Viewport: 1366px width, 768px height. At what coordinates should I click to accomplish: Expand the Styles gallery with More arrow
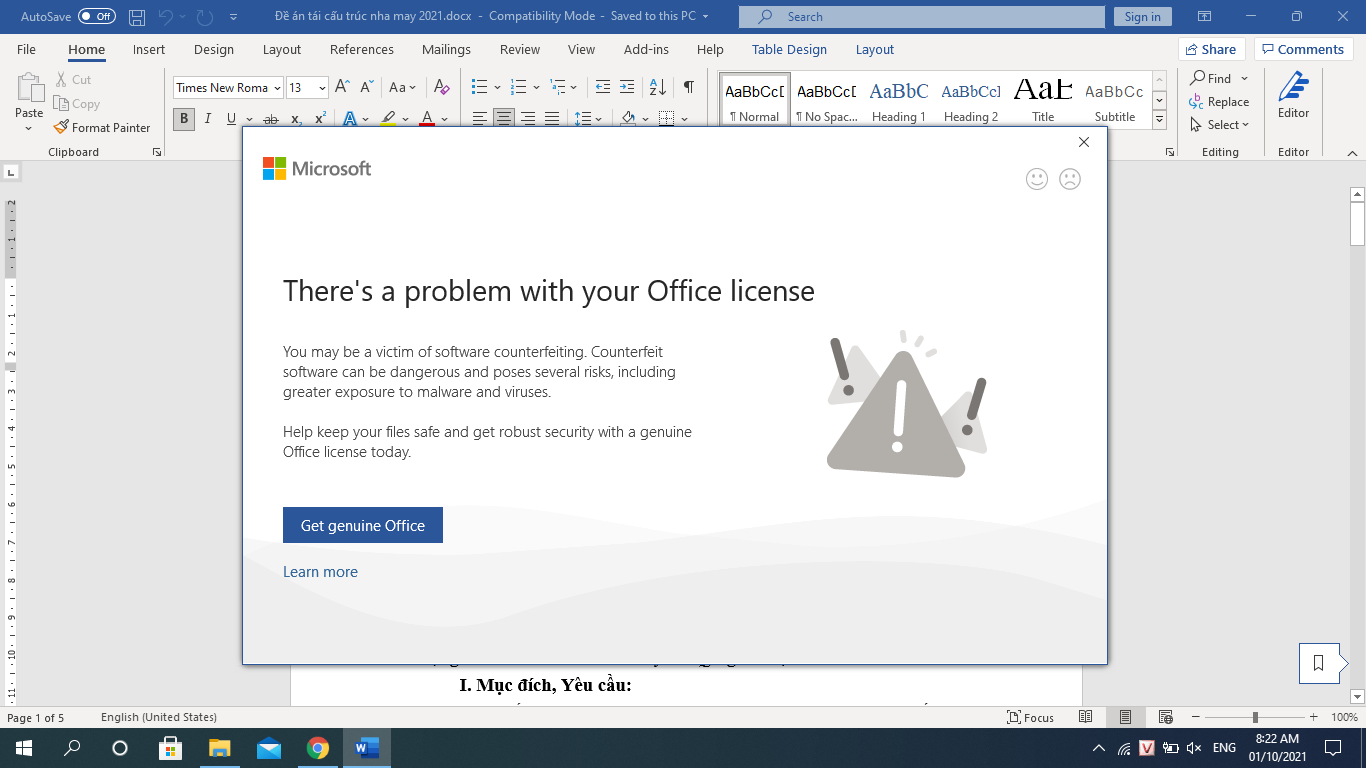click(1159, 120)
